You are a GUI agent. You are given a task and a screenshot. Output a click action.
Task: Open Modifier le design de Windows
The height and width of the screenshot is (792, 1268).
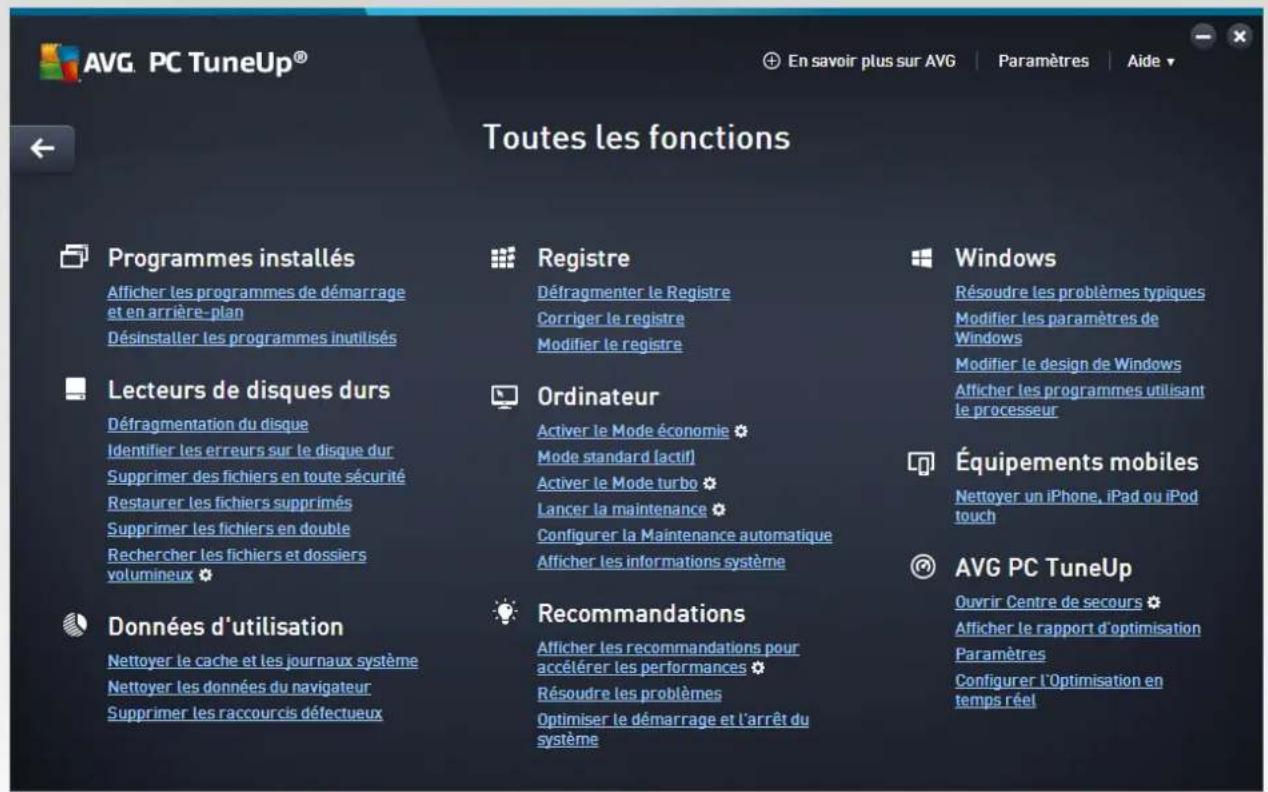[x=1068, y=364]
